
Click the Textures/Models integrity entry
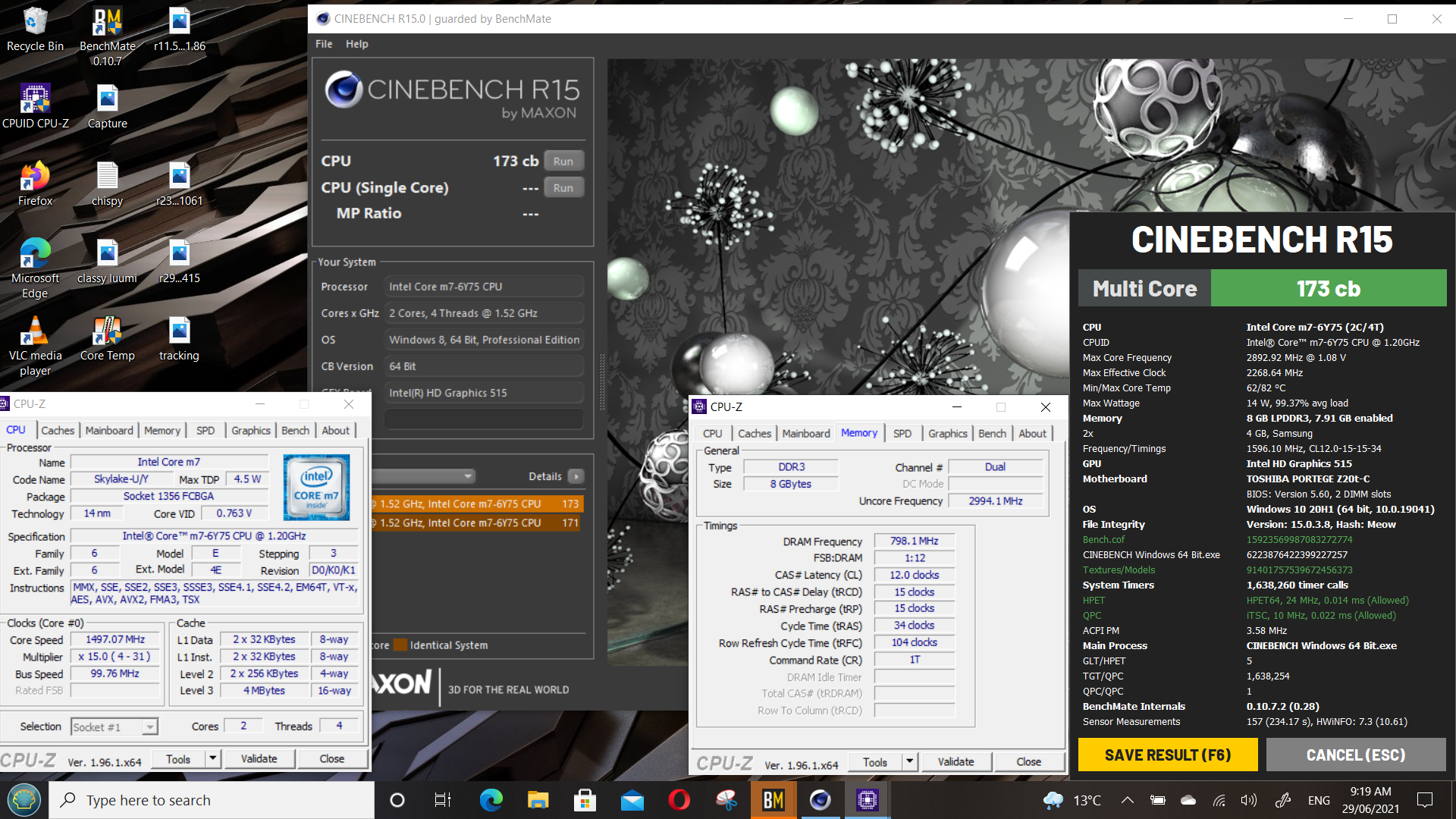1119,570
